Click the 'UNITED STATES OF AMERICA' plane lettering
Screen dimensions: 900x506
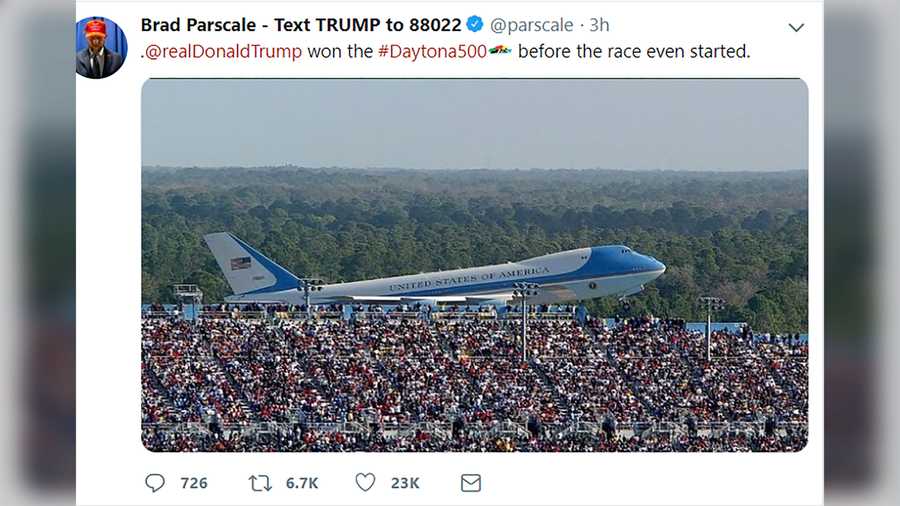tap(469, 279)
